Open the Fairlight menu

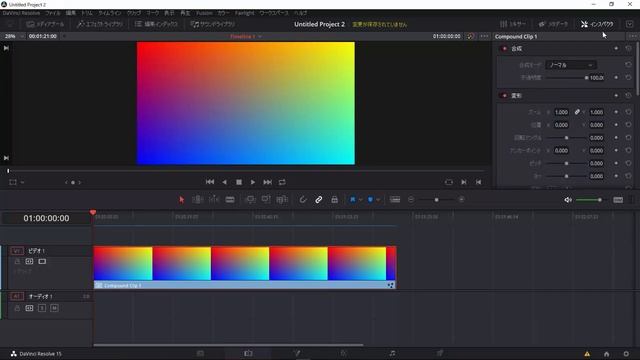click(x=244, y=13)
